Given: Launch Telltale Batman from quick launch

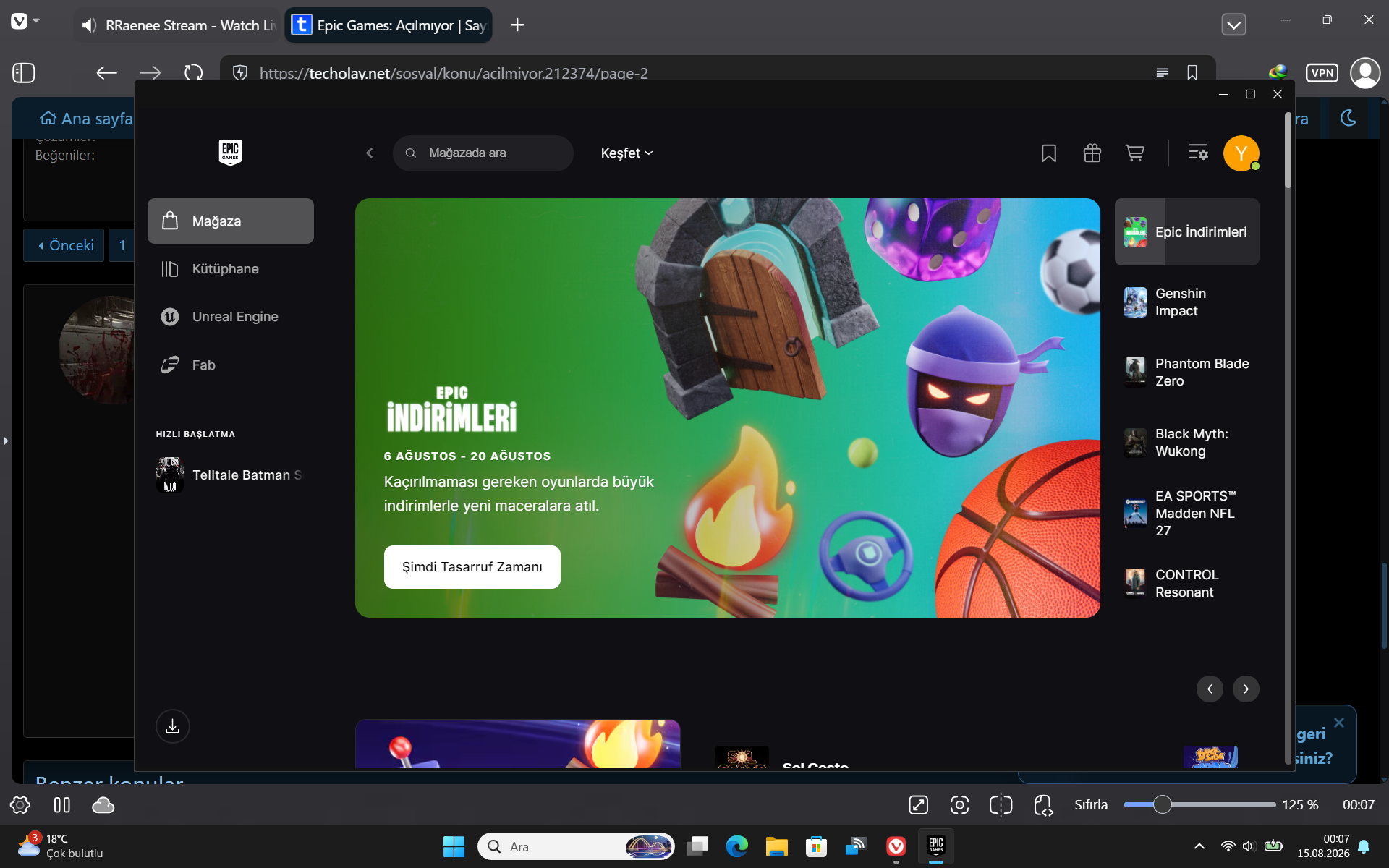Looking at the screenshot, I should point(231,475).
